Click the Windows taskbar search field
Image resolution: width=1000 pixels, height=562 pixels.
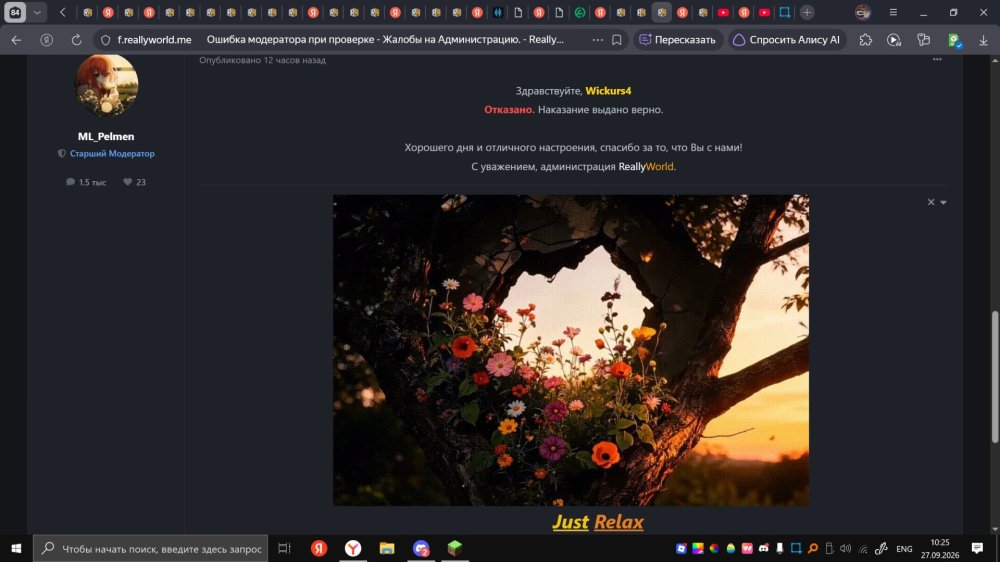coord(151,549)
